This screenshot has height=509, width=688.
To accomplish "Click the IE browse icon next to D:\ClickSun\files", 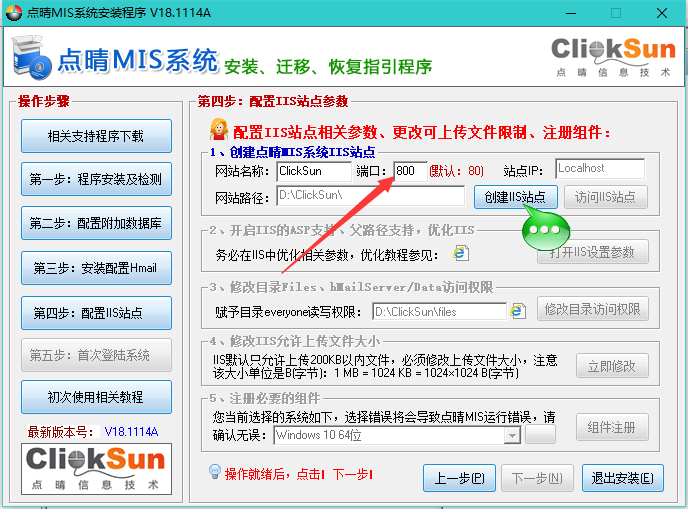I will (518, 311).
